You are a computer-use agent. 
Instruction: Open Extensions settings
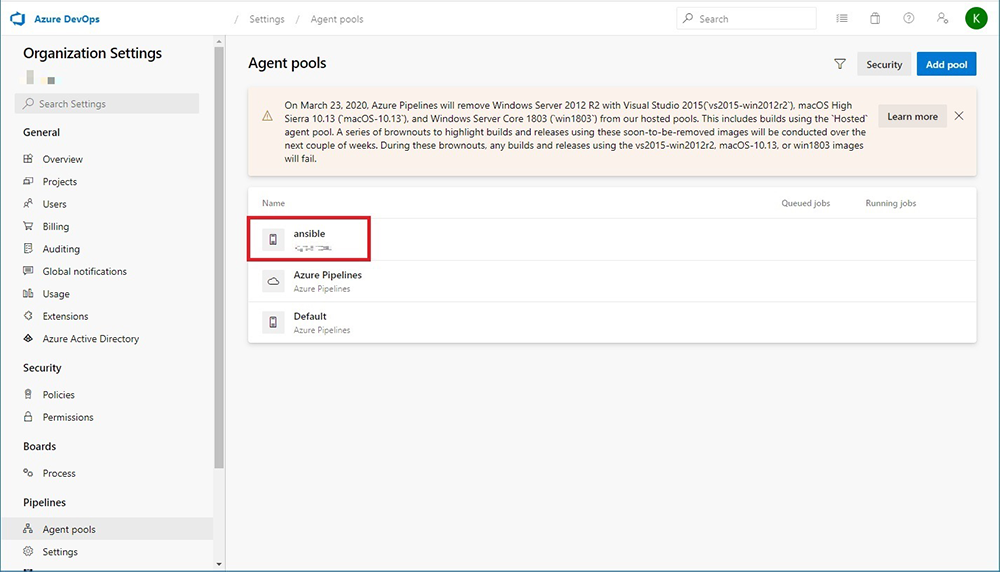click(x=65, y=316)
